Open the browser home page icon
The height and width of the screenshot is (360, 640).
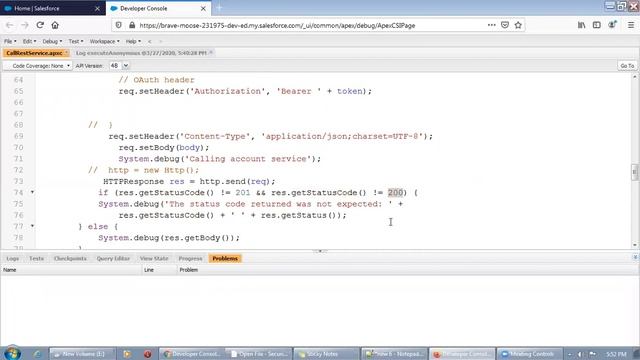pyautogui.click(x=55, y=25)
